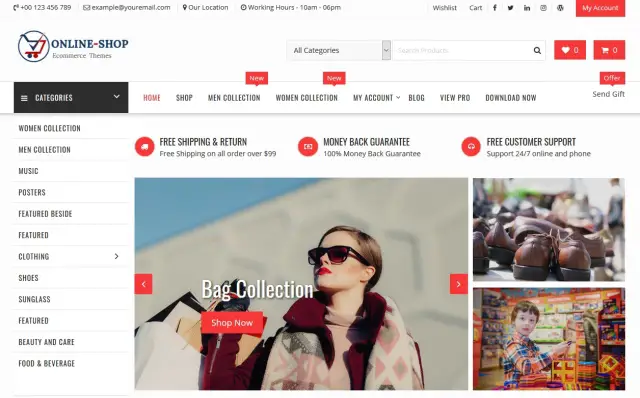Select Featured Beside category in sidebar
Image resolution: width=640 pixels, height=398 pixels.
[x=45, y=214]
